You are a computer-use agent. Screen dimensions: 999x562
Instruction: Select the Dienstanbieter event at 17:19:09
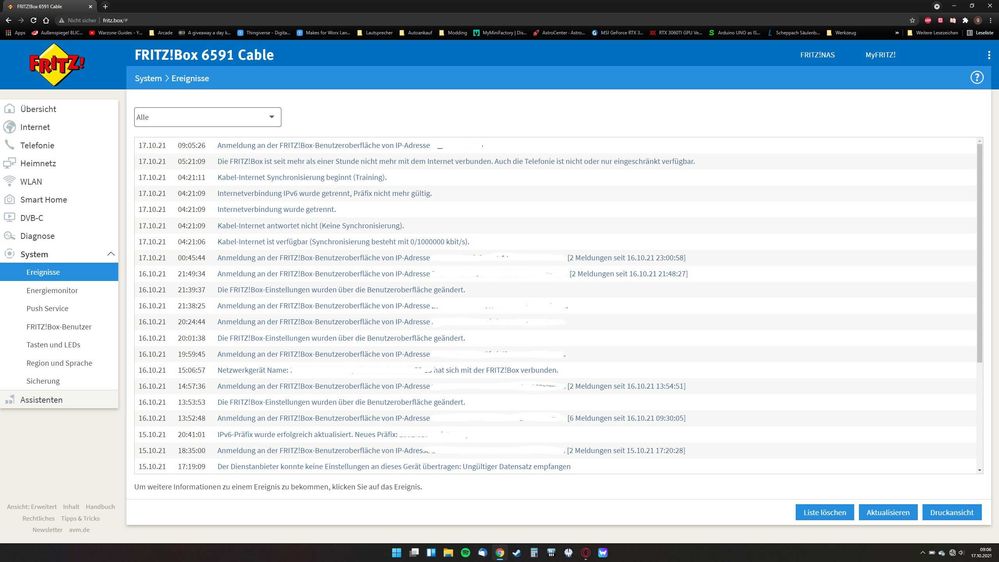click(x=556, y=466)
